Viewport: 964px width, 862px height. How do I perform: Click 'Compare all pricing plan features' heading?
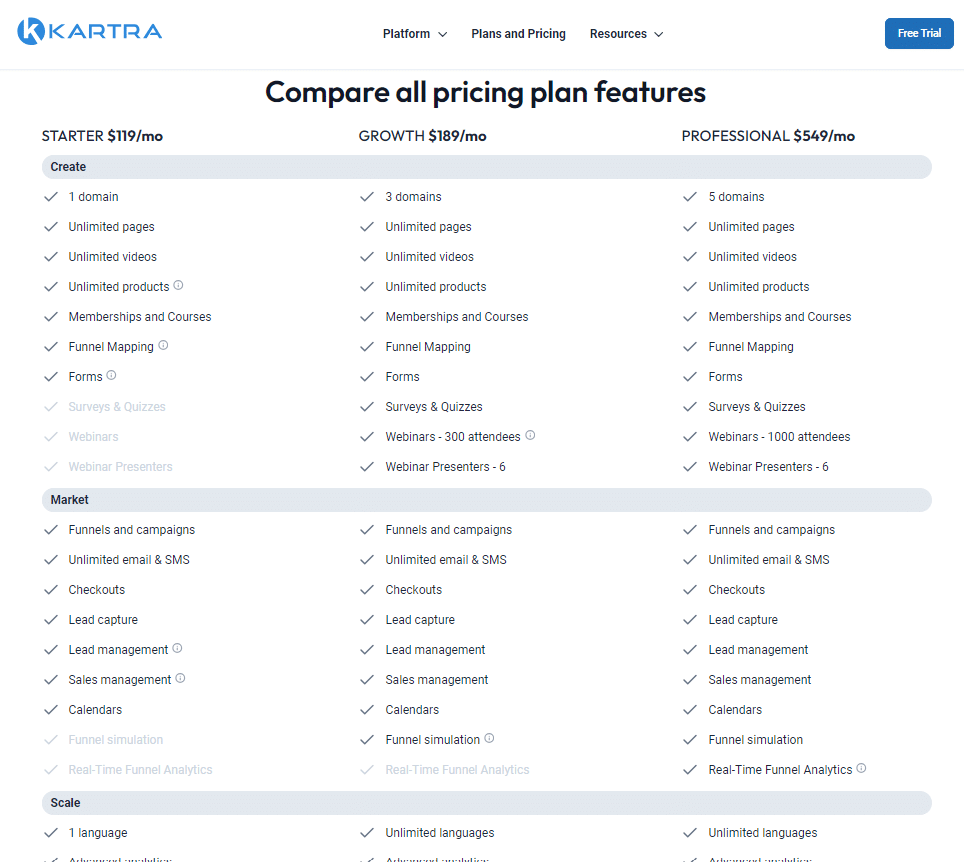[x=485, y=92]
